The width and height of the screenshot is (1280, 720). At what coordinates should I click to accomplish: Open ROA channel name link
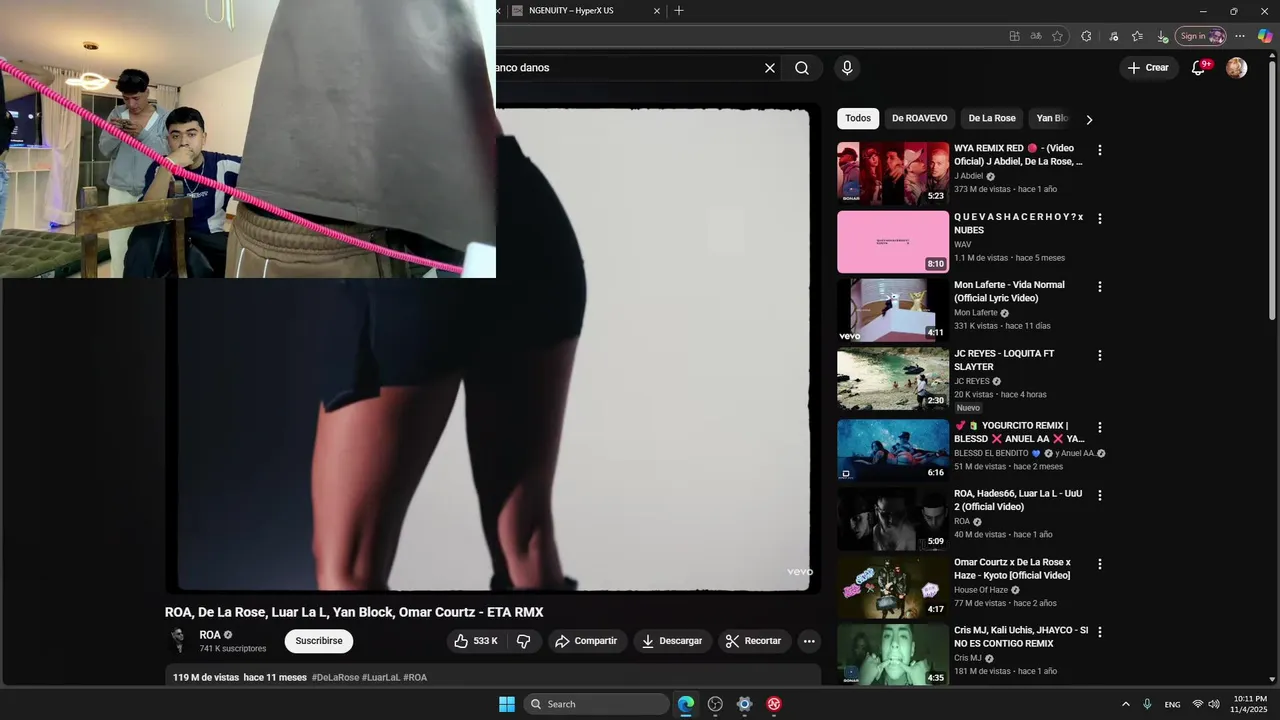tap(210, 635)
